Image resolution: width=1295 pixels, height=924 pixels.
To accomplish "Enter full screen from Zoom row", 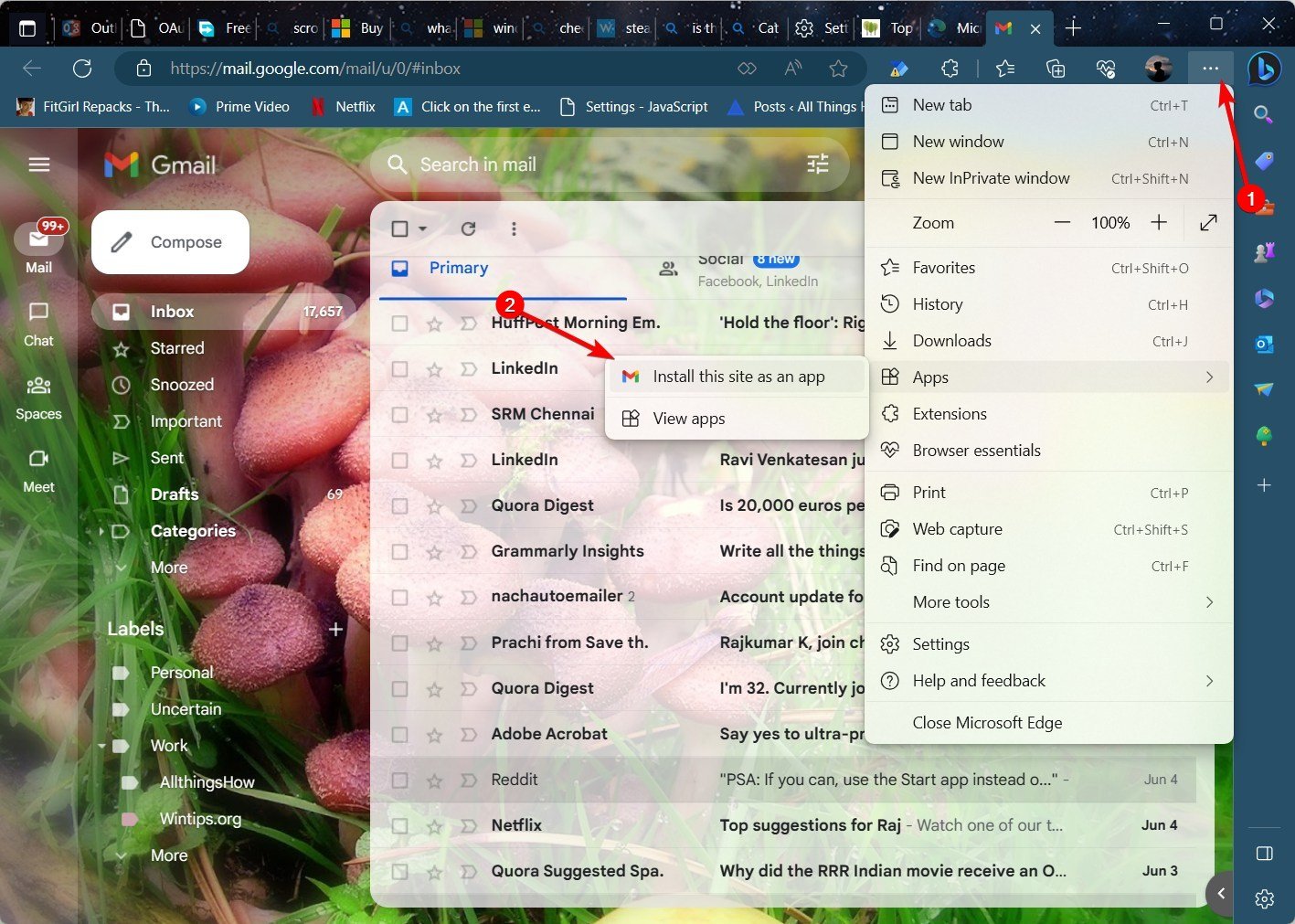I will coord(1208,222).
